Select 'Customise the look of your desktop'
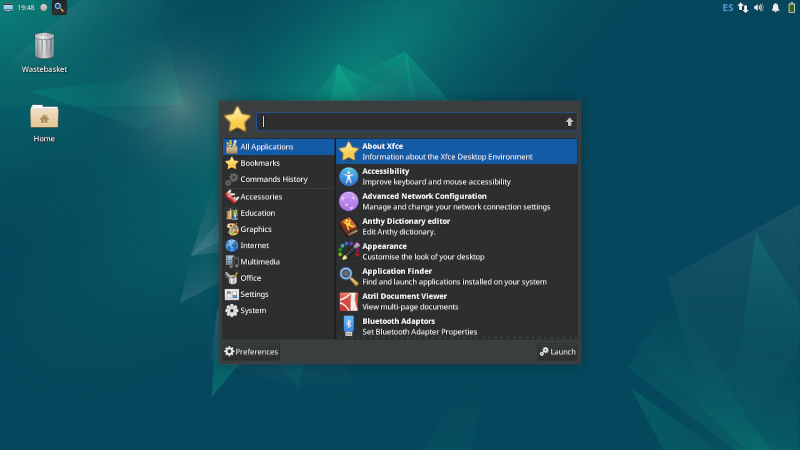This screenshot has height=450, width=800. pyautogui.click(x=423, y=257)
